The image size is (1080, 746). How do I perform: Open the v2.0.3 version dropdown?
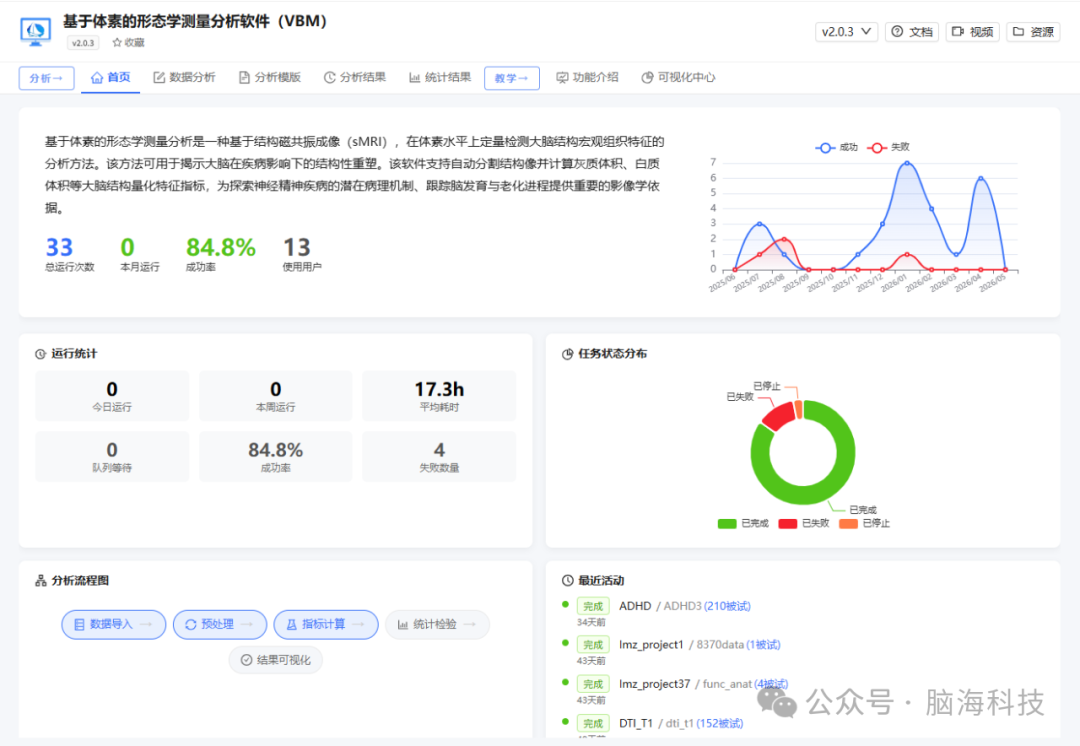coord(846,32)
